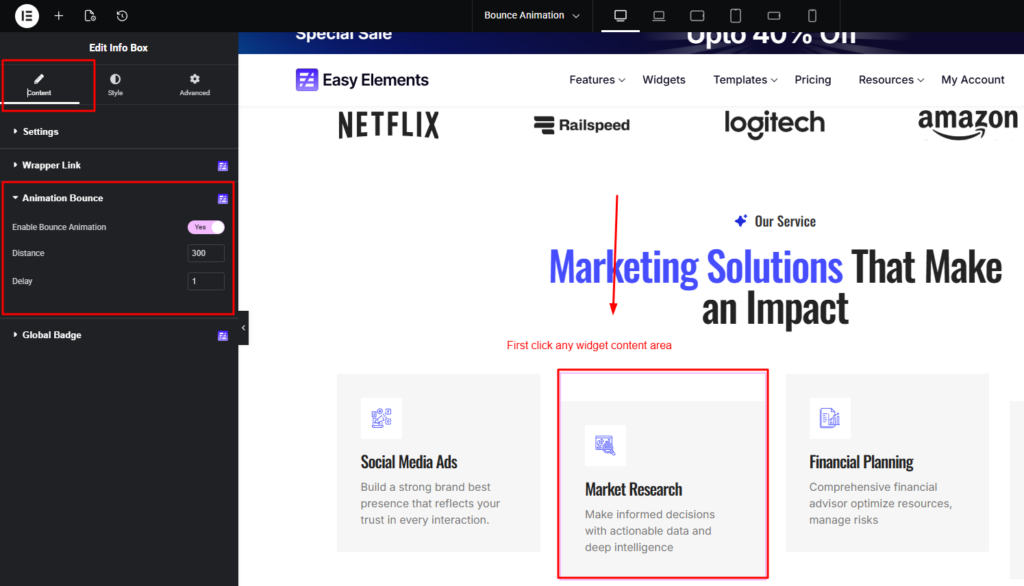Screen dimensions: 1024x586
Task: Switch to desktop device preview
Action: 621,16
